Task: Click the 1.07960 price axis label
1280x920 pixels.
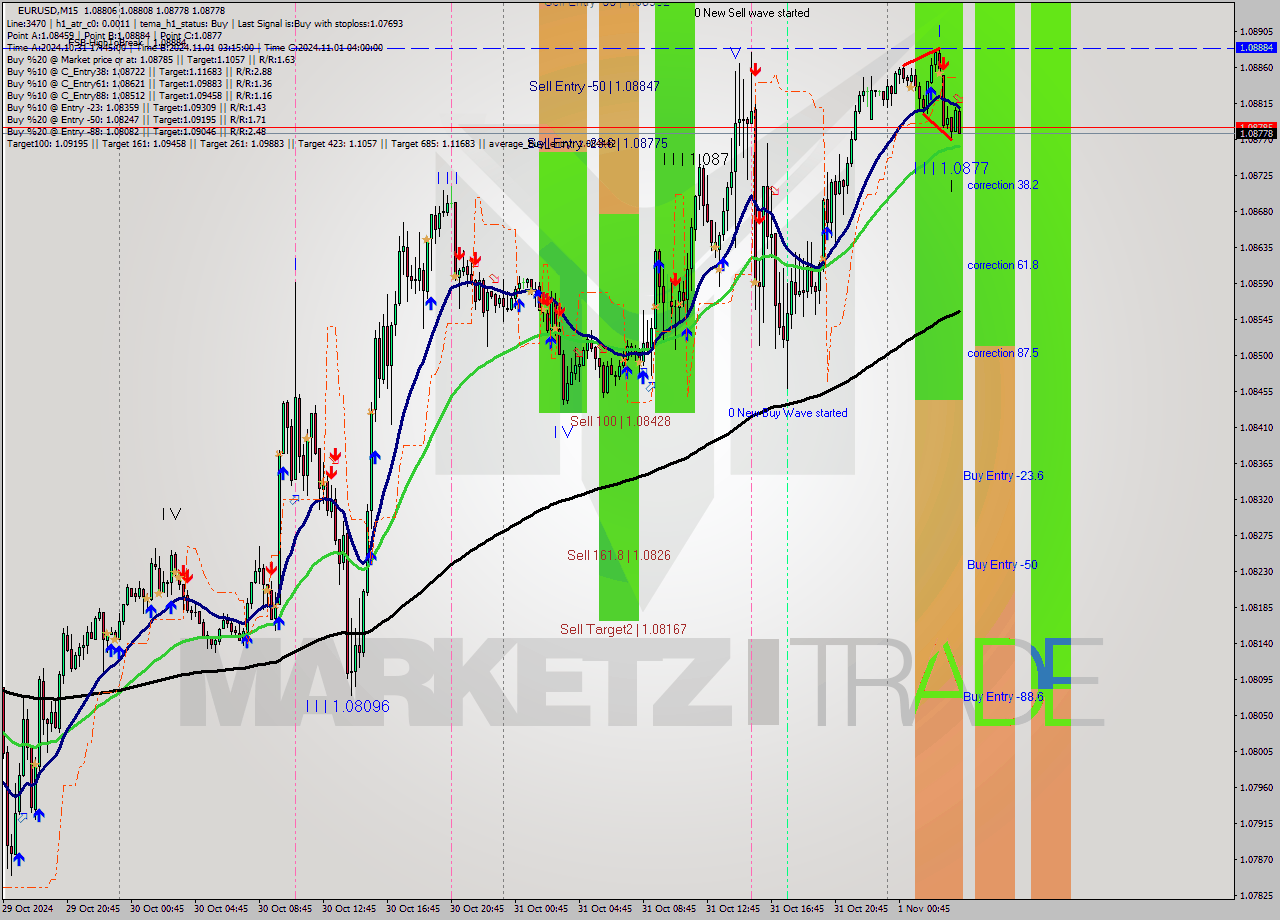Action: point(1256,788)
